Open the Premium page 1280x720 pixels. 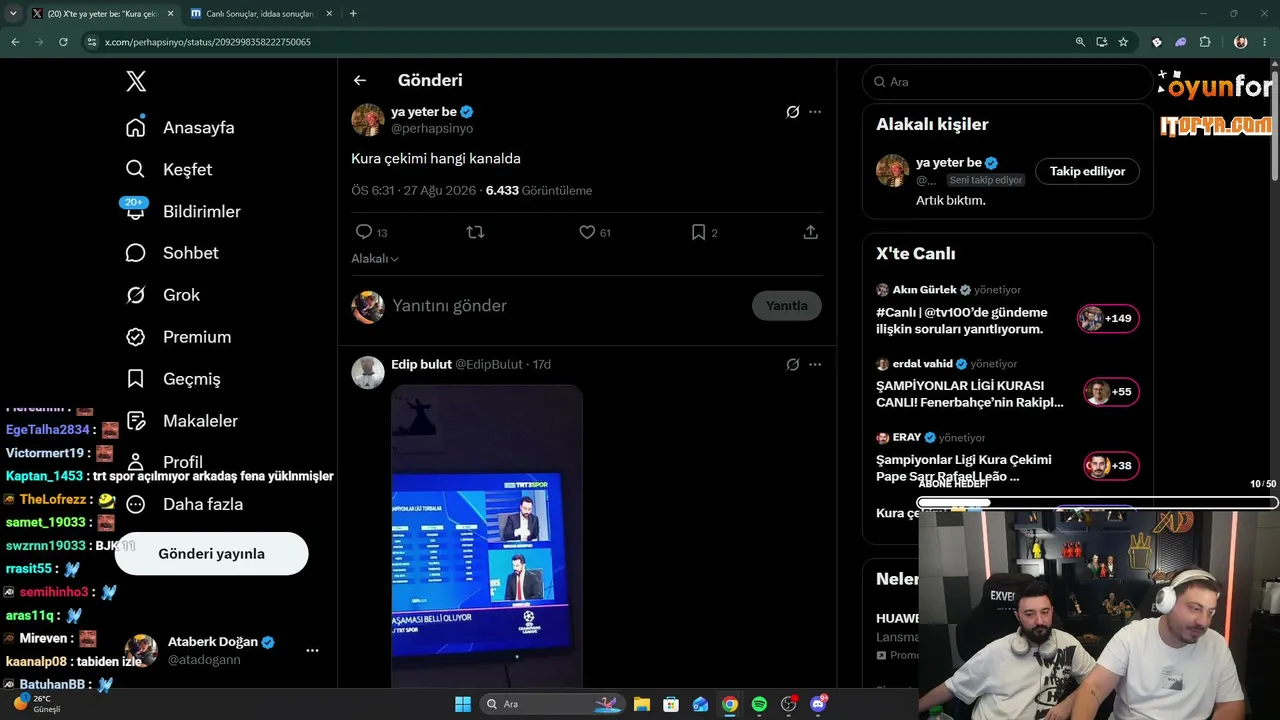(178, 337)
